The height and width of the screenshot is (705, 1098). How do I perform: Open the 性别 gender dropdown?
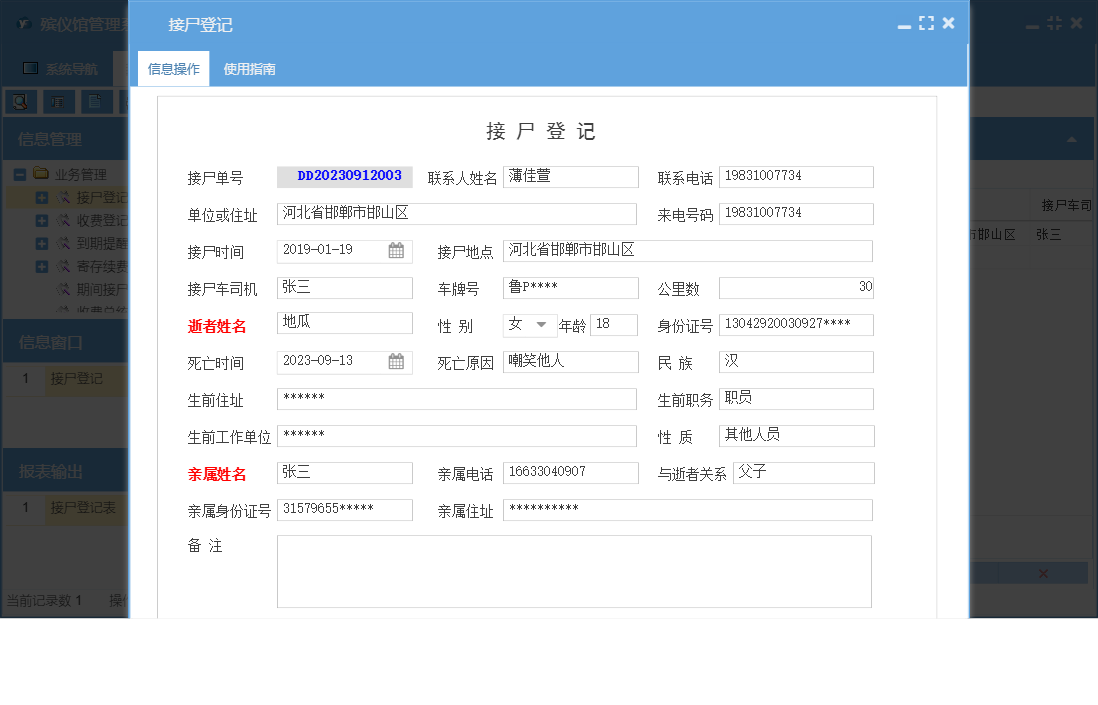(x=540, y=324)
